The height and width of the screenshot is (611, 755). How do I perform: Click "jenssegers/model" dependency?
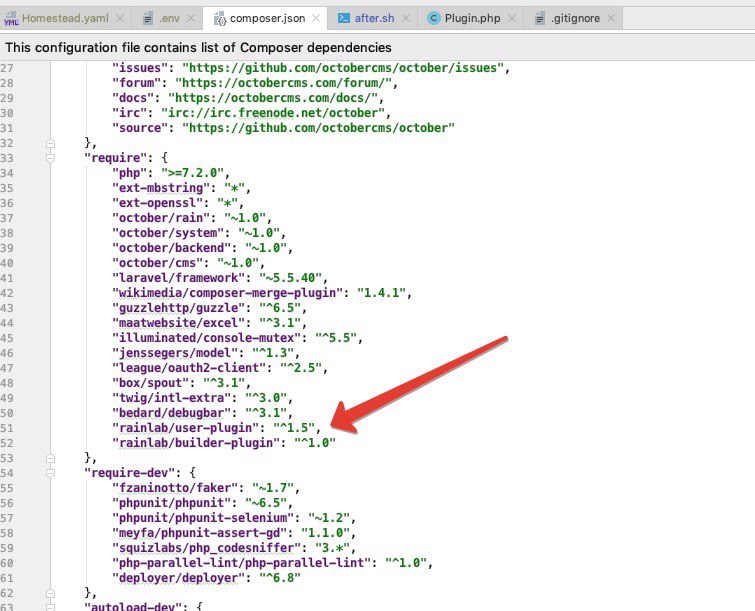175,353
